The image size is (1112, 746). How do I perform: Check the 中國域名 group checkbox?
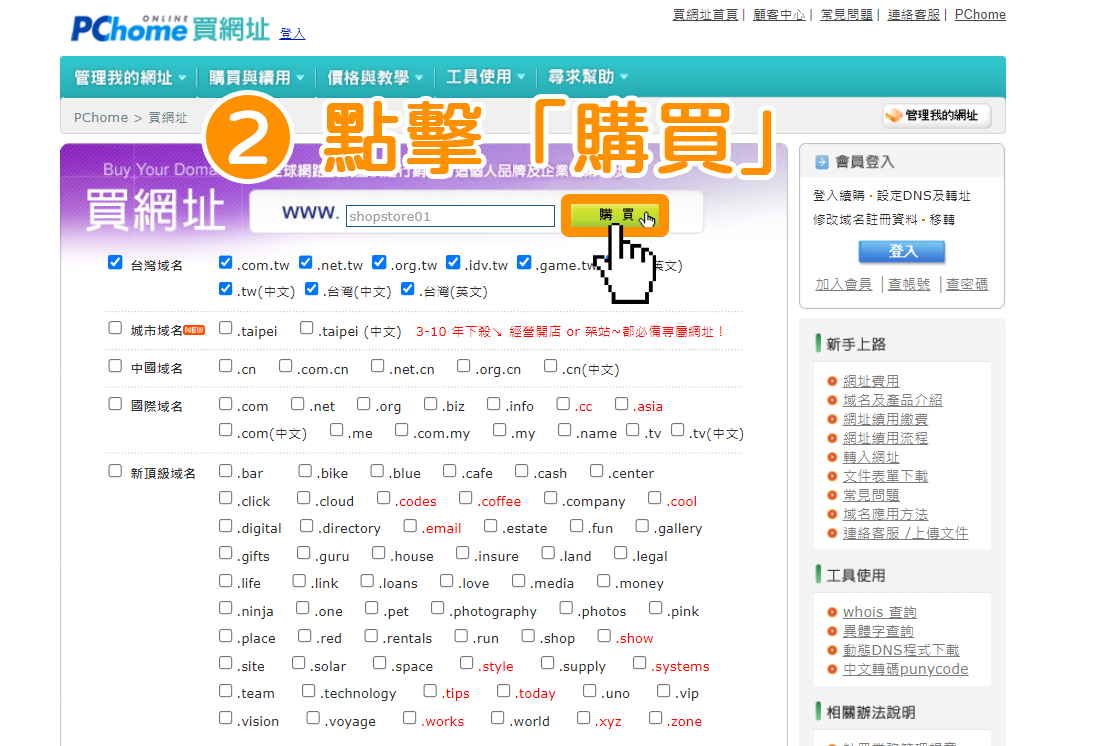pyautogui.click(x=115, y=366)
